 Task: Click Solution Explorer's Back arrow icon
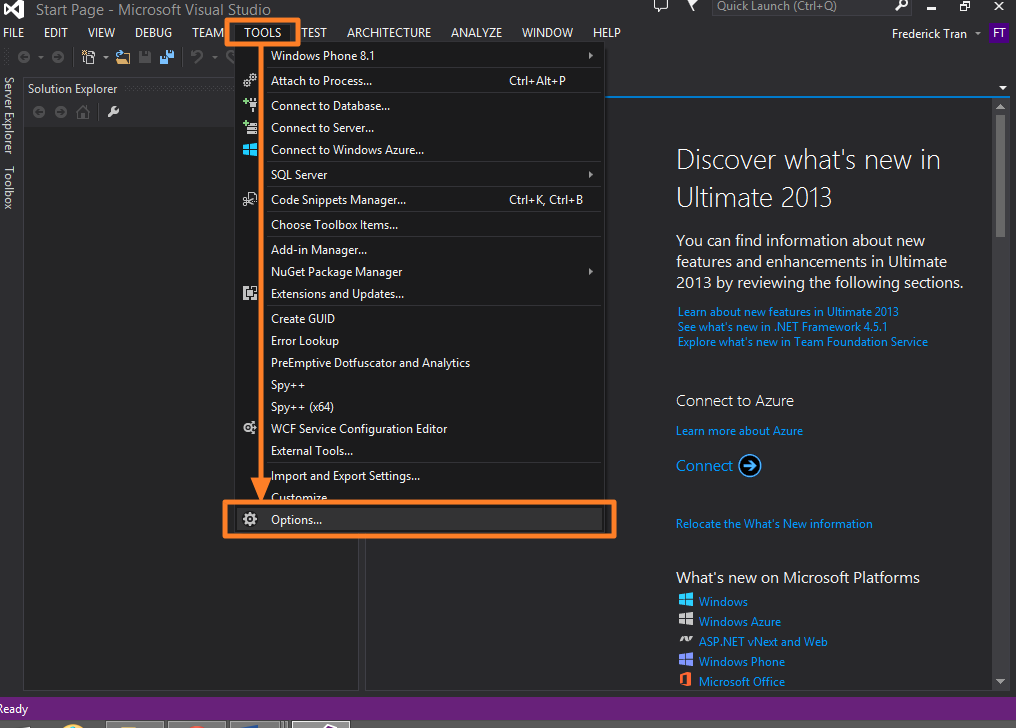(39, 112)
